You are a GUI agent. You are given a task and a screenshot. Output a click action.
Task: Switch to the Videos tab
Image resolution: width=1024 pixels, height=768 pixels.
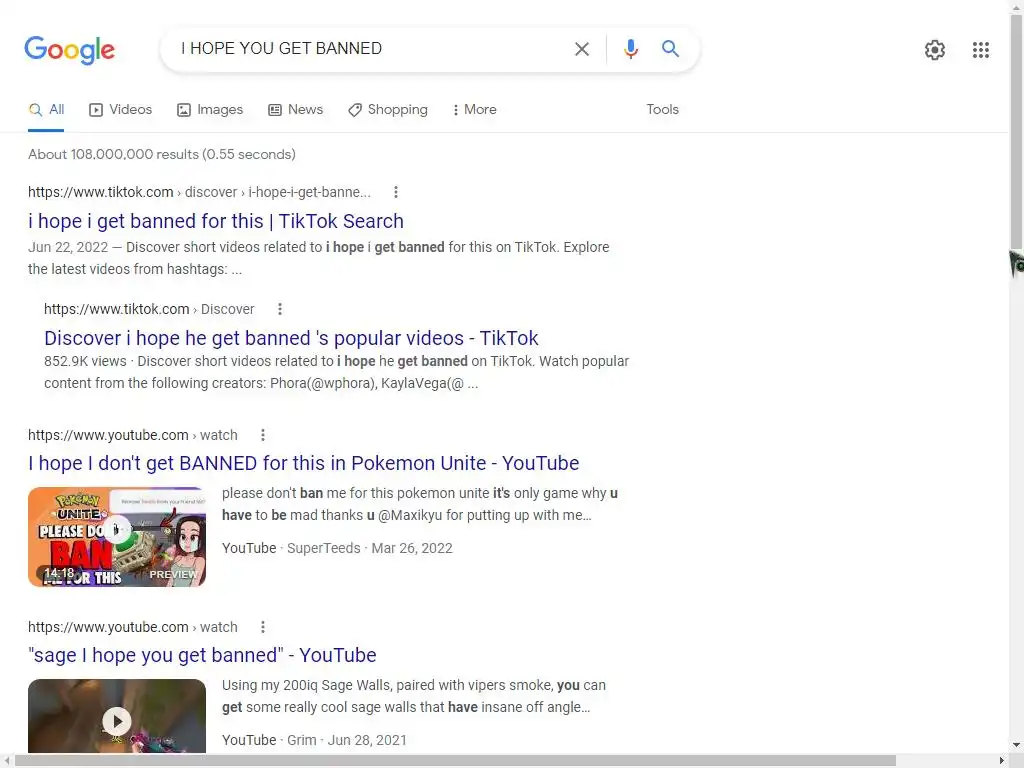pyautogui.click(x=120, y=110)
